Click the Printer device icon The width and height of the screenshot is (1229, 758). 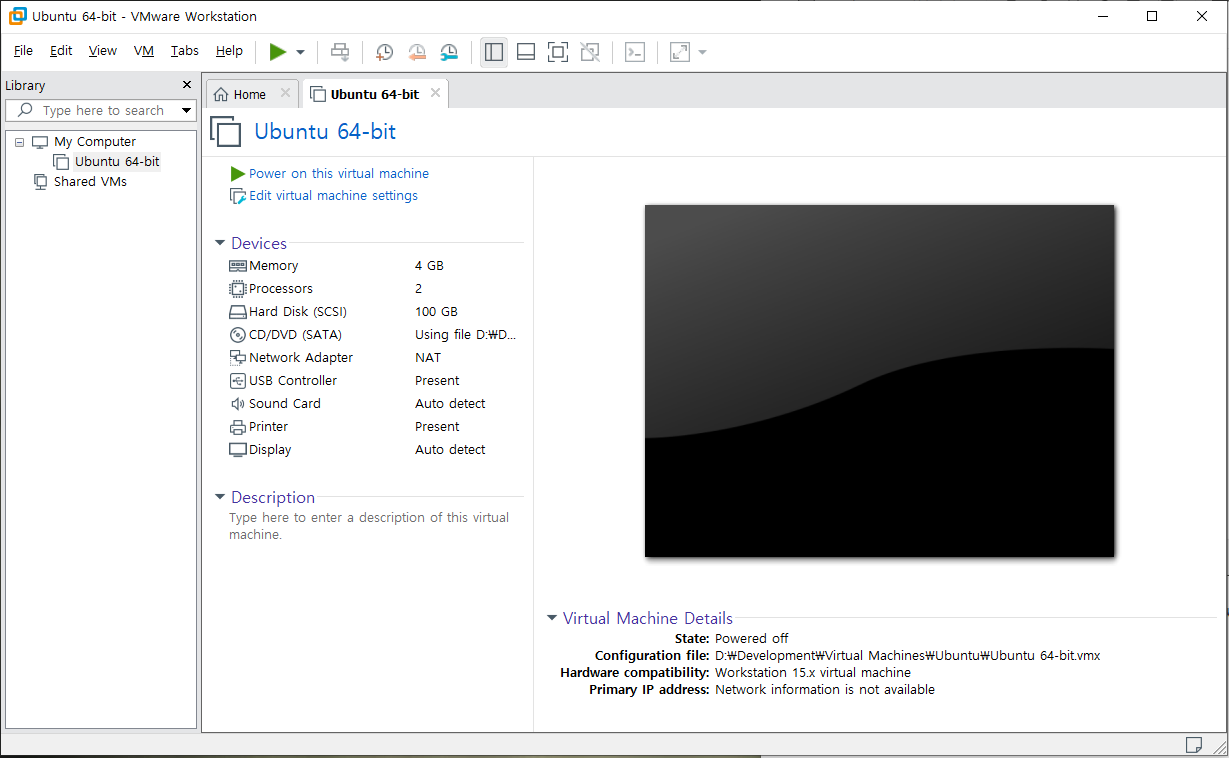238,427
